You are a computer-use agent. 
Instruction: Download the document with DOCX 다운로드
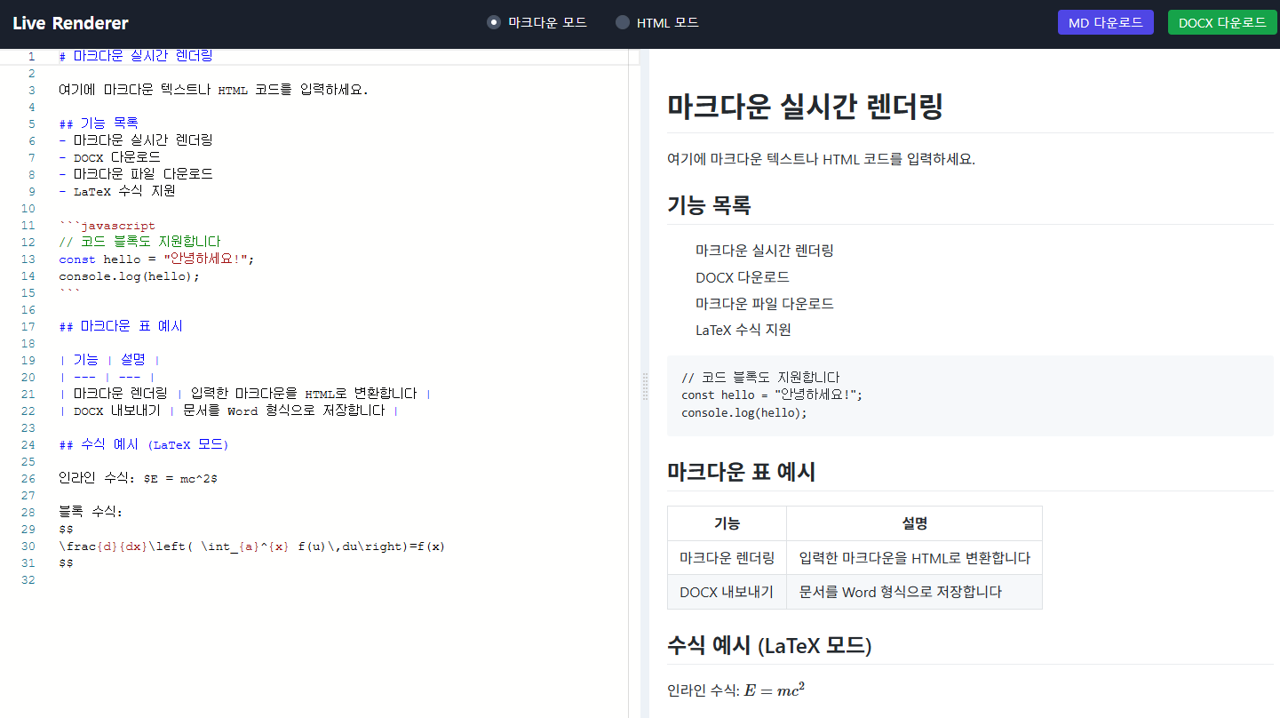[x=1221, y=22]
